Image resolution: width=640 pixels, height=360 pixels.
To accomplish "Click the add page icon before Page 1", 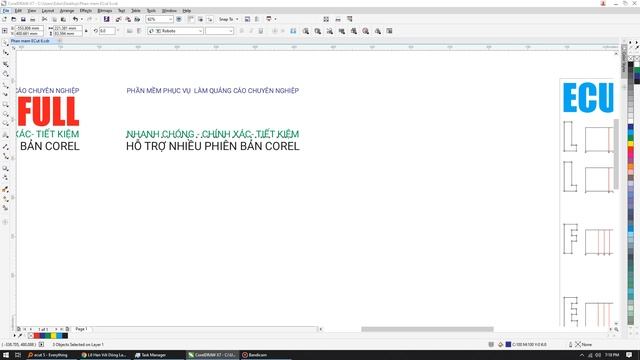I will click(x=19, y=329).
